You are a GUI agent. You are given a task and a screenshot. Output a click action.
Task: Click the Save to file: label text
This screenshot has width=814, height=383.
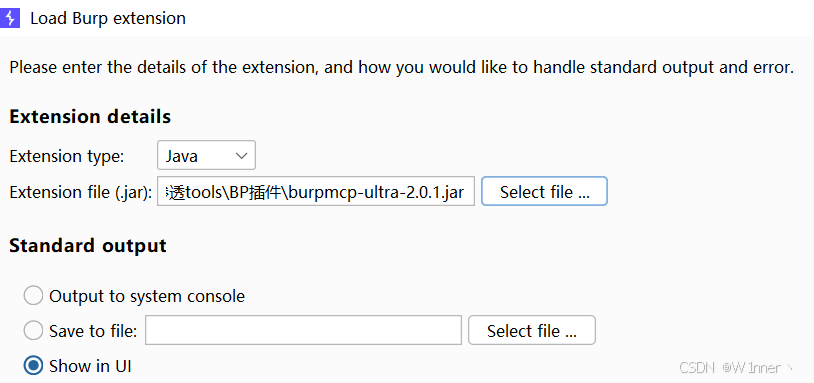tap(93, 331)
